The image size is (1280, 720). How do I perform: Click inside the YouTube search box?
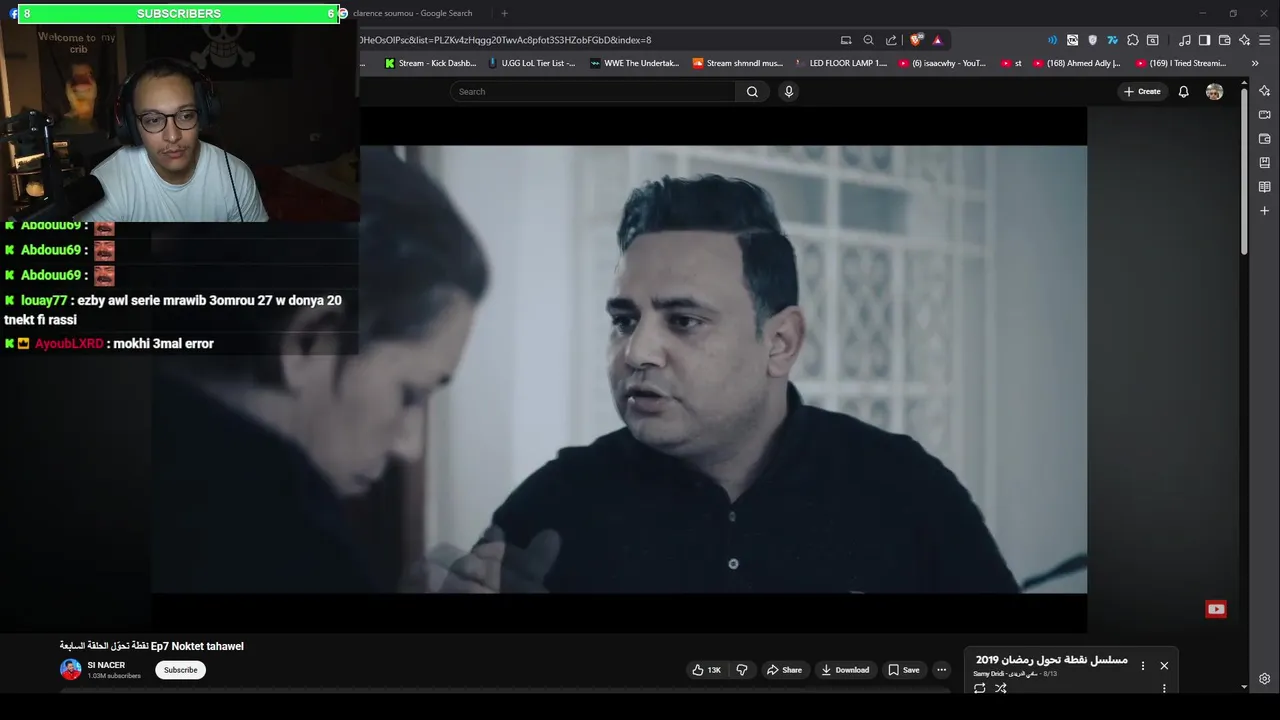[595, 91]
